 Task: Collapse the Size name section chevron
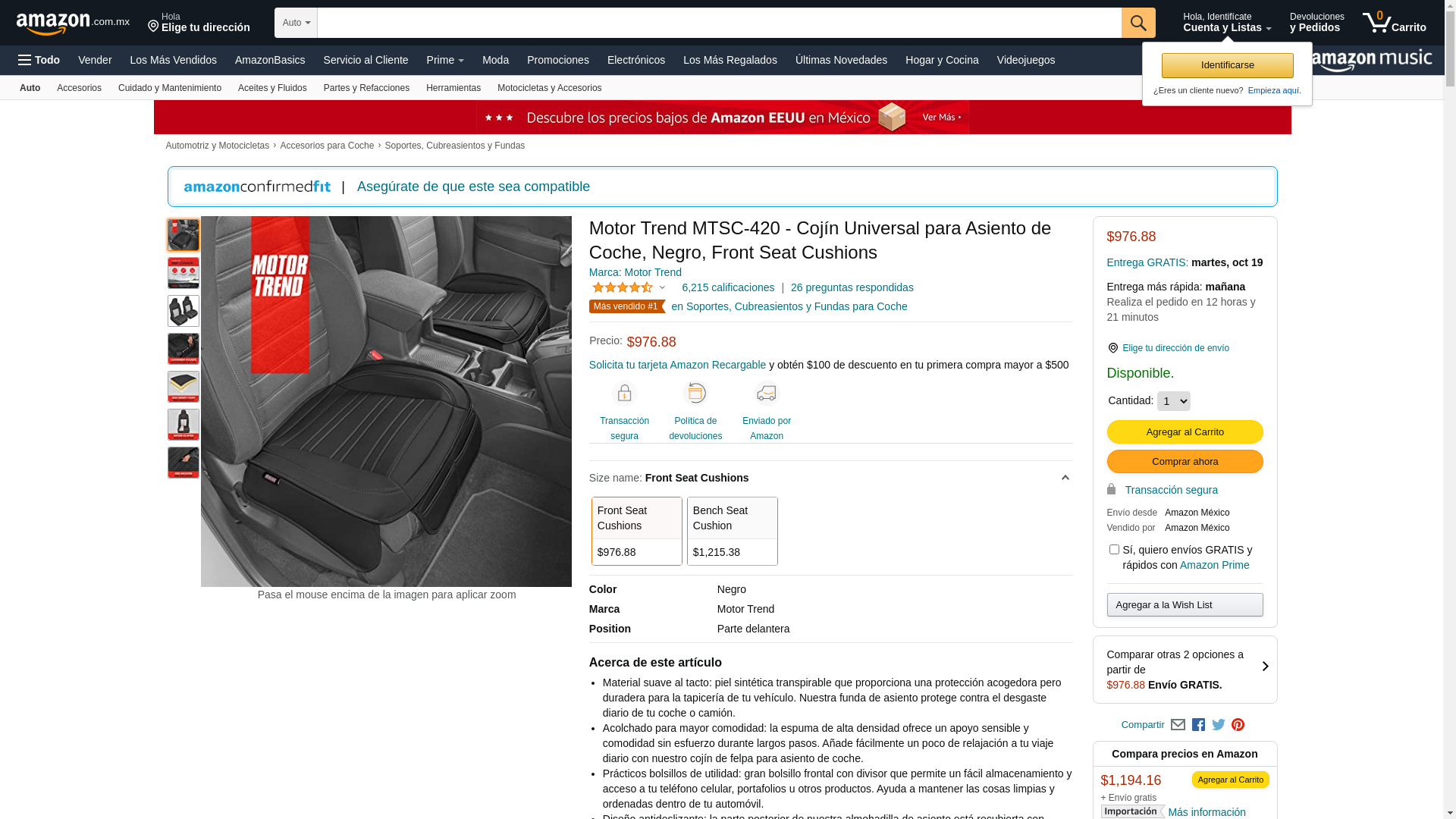tap(1065, 478)
